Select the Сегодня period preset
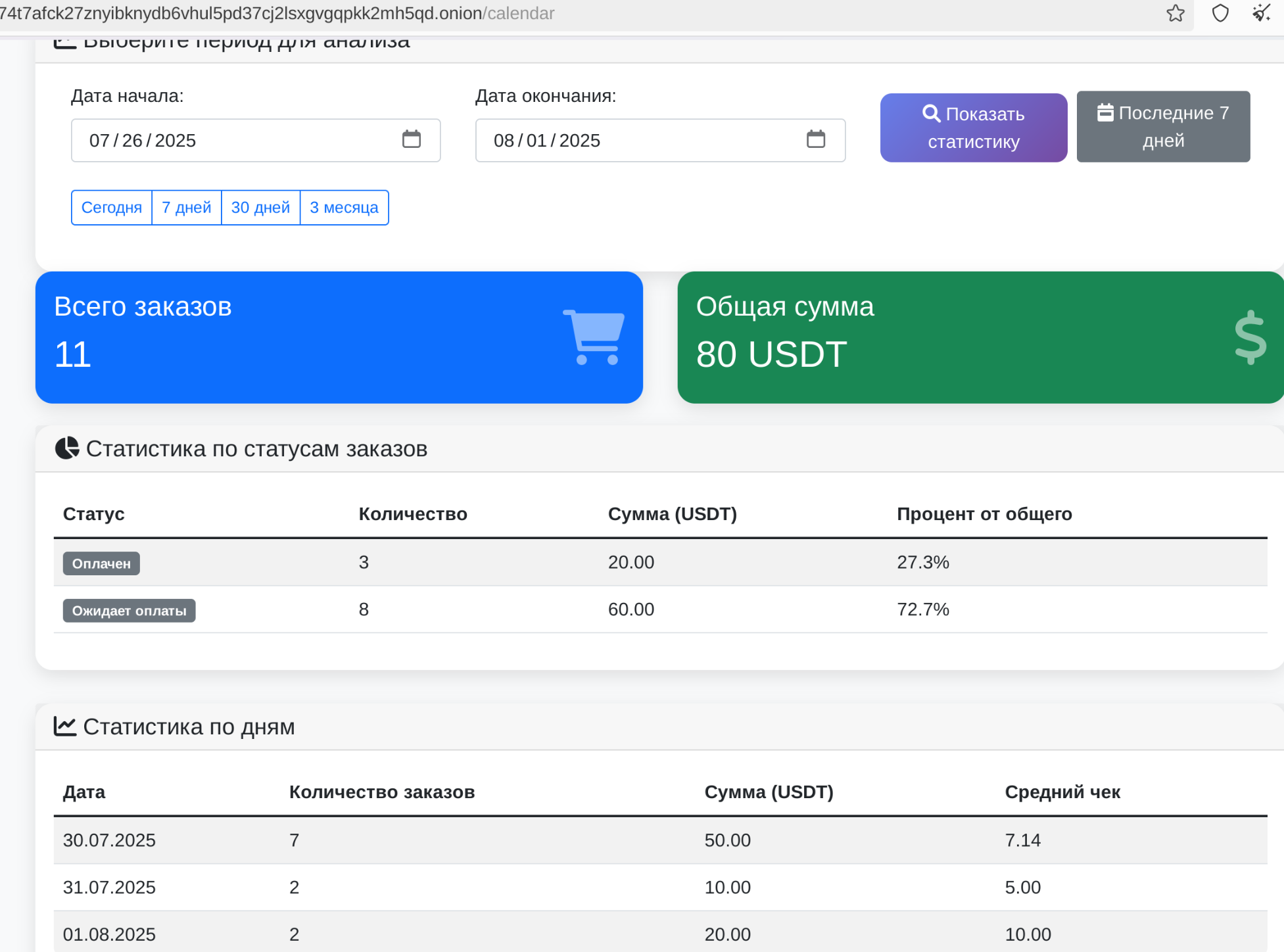The height and width of the screenshot is (952, 1284). 112,208
